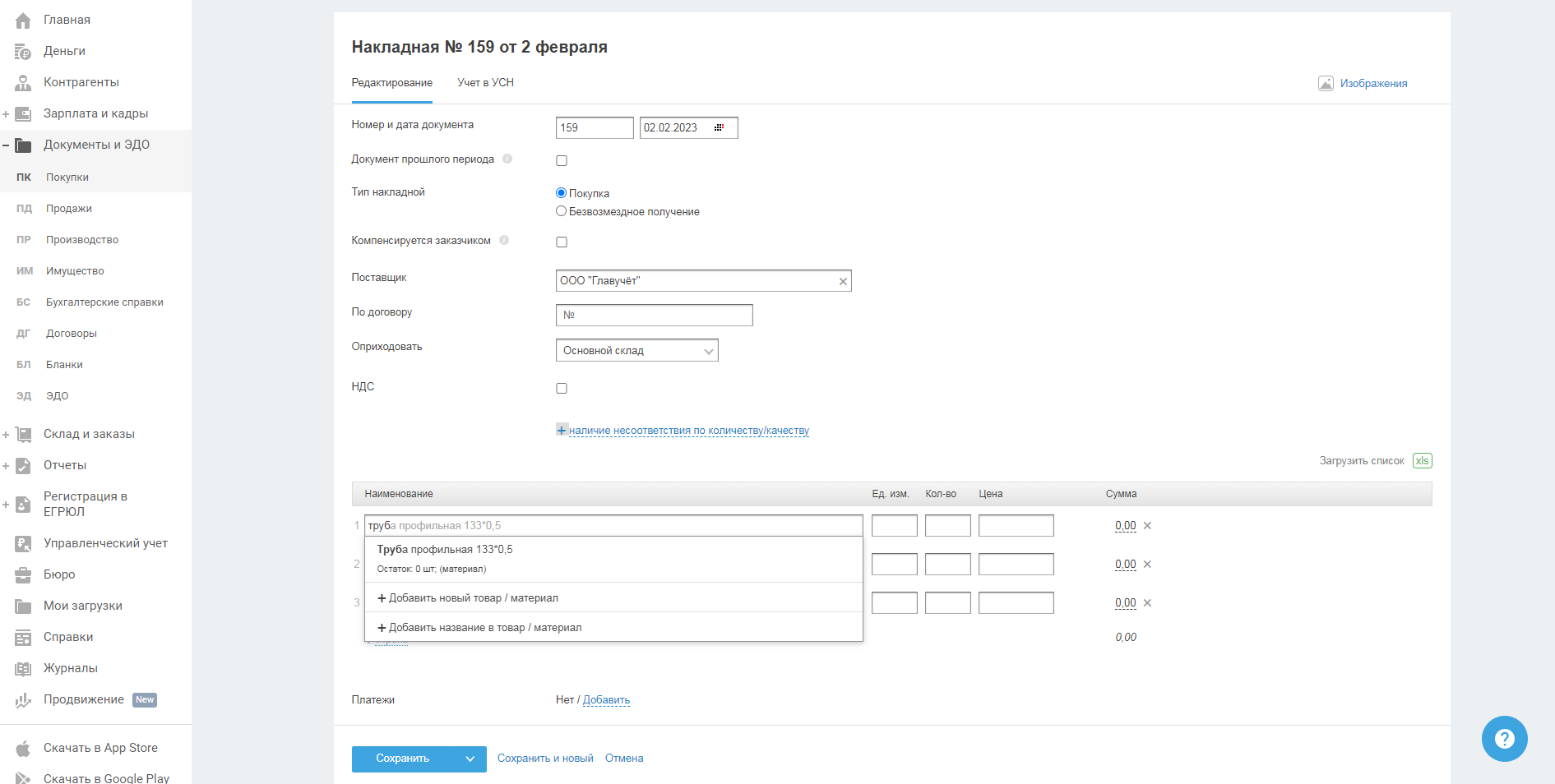This screenshot has height=784, width=1555.
Task: Select Безвозмездное получение radio option
Action: pos(562,211)
